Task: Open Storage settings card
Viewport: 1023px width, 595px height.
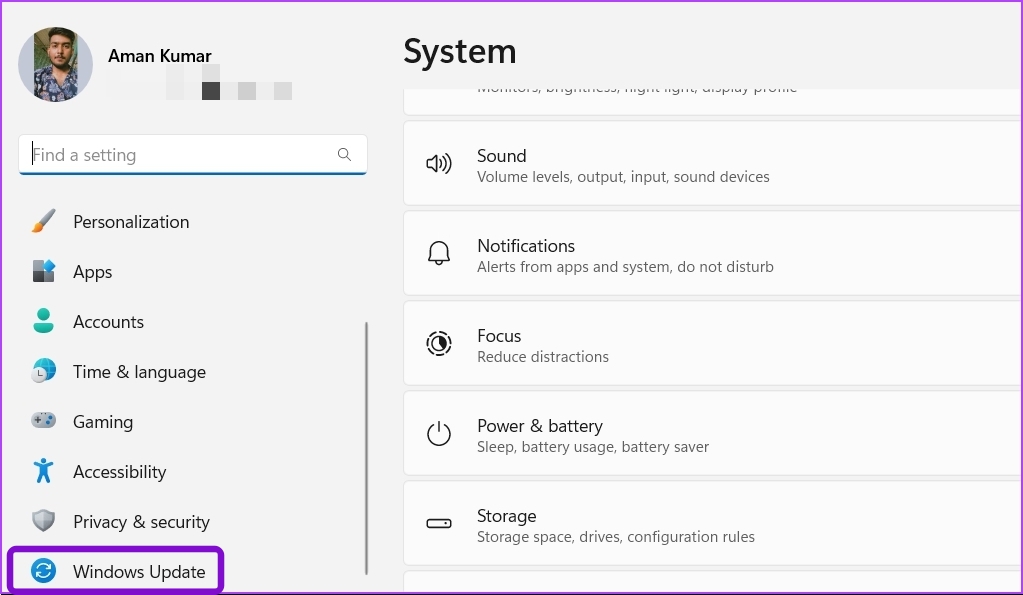Action: [712, 523]
